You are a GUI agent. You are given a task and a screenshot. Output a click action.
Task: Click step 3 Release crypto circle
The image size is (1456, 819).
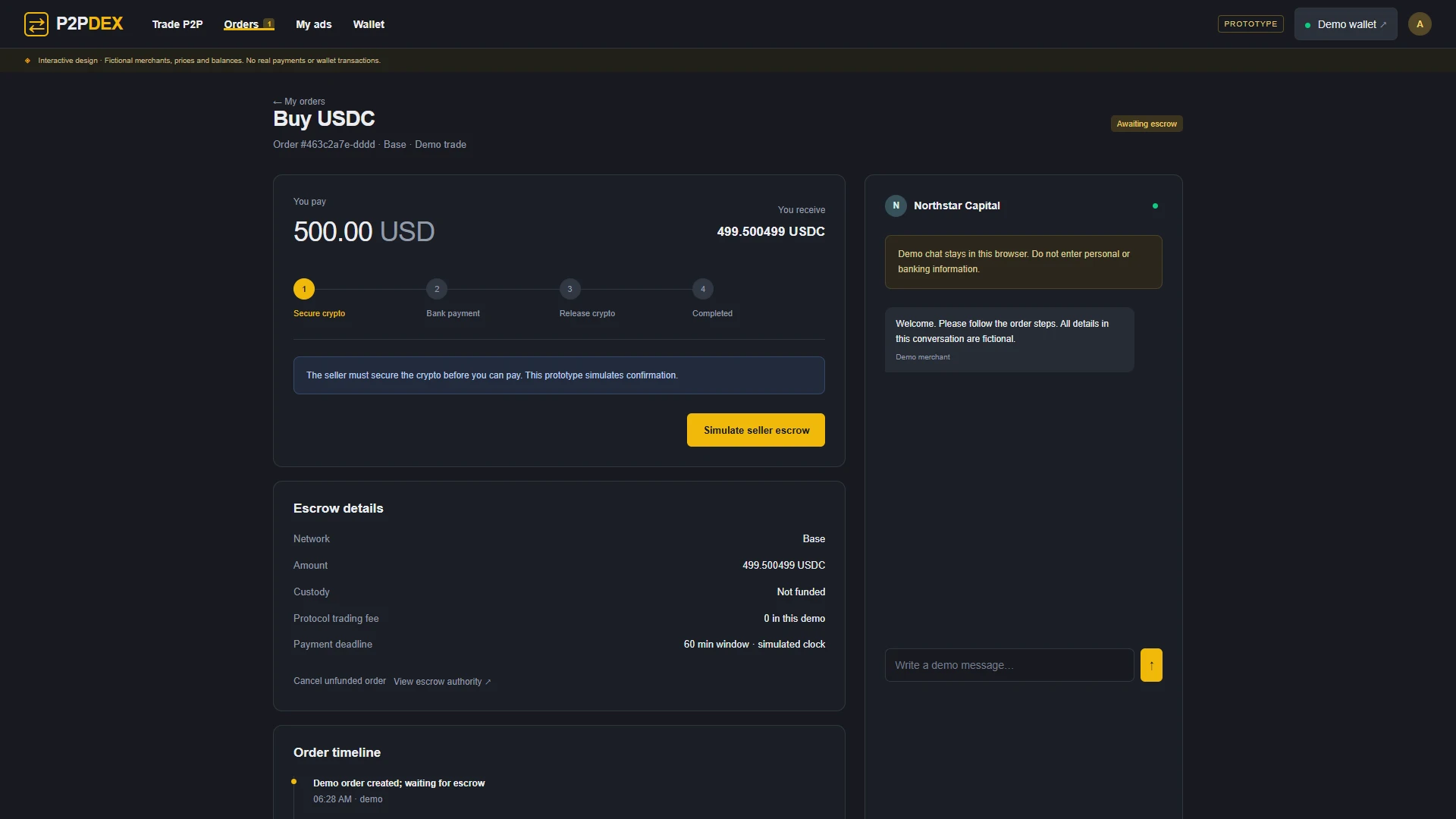570,289
